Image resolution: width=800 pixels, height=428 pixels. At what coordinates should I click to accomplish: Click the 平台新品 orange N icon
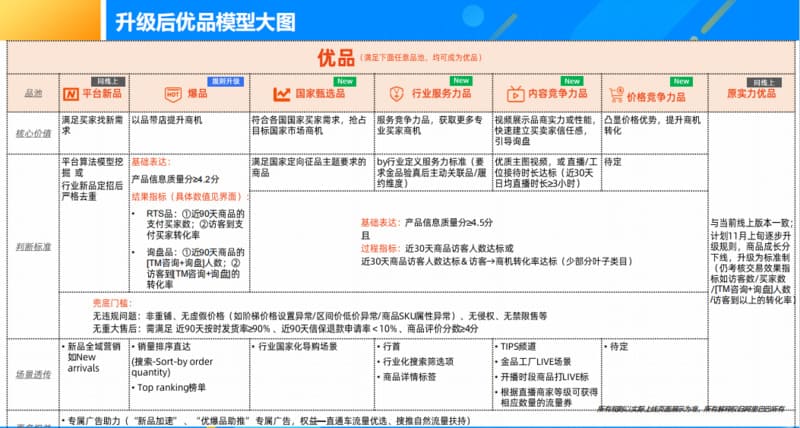tap(71, 94)
